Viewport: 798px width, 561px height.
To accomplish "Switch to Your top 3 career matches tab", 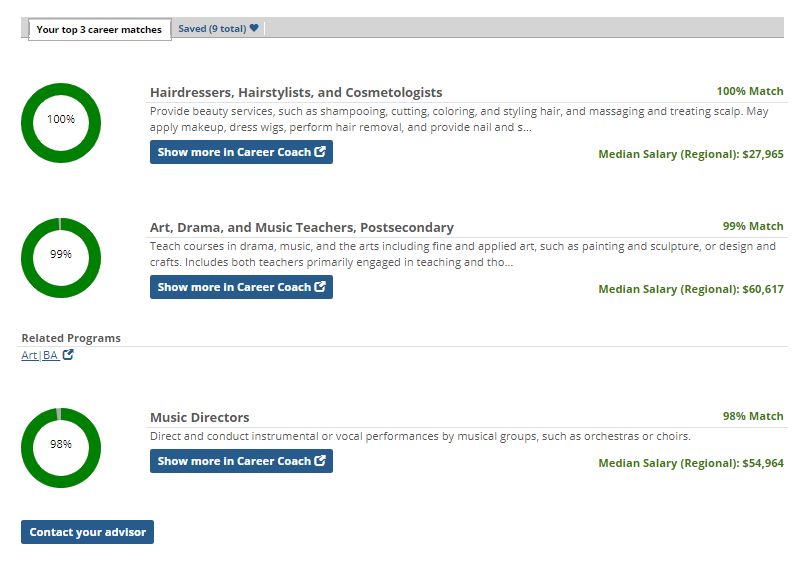I will pyautogui.click(x=99, y=29).
